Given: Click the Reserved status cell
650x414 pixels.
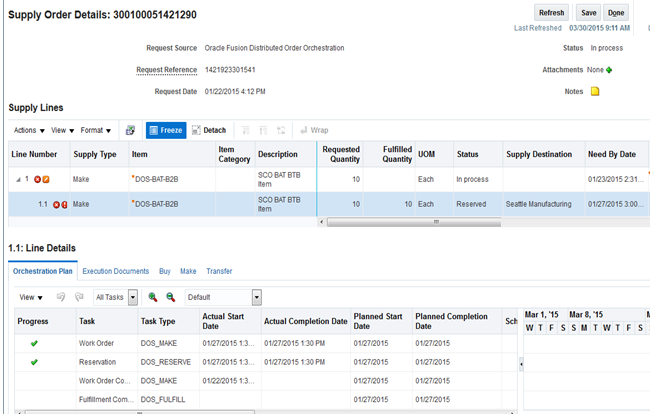Looking at the screenshot, I should pos(478,204).
